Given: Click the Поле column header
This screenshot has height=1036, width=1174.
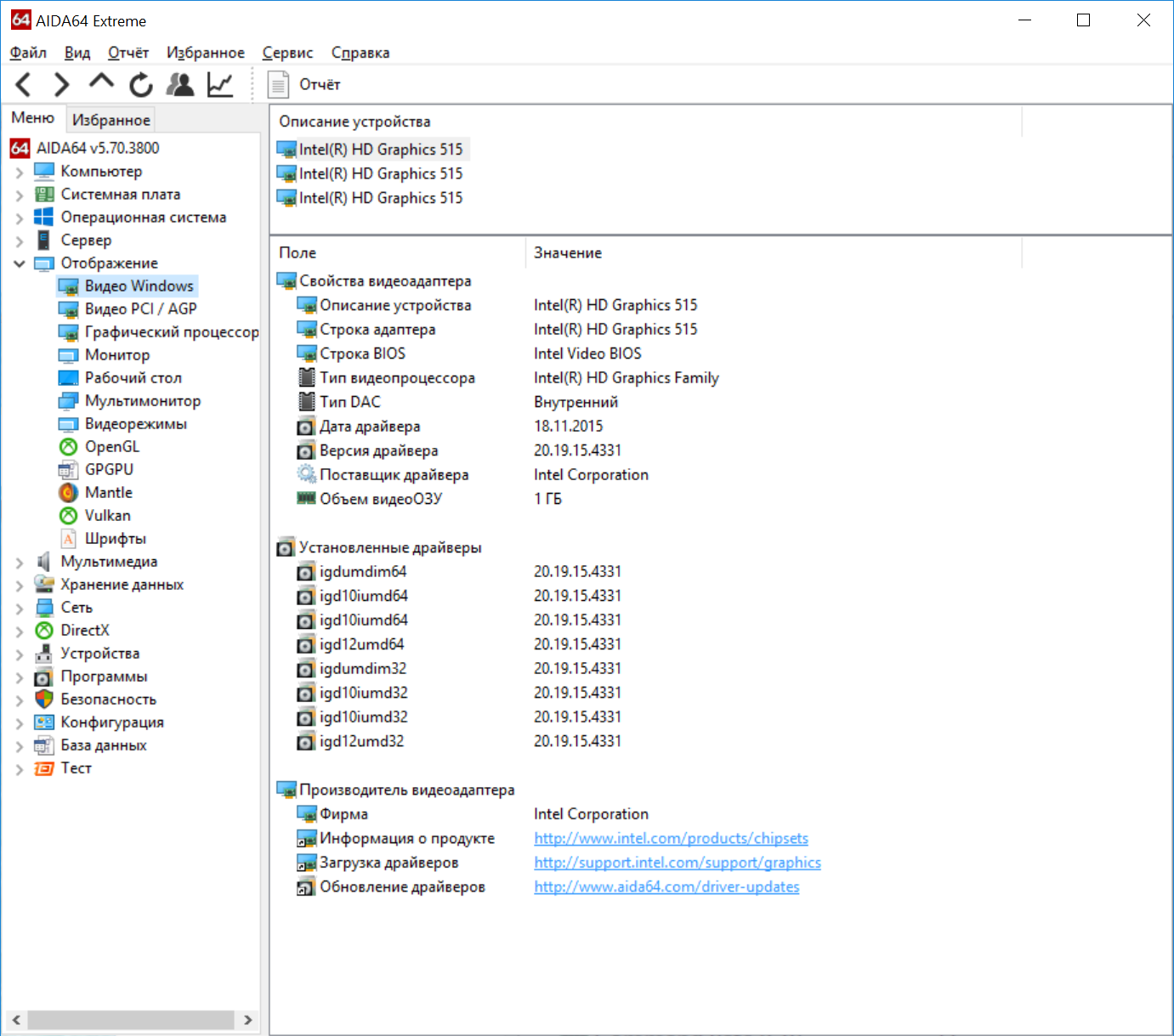Looking at the screenshot, I should [x=398, y=252].
